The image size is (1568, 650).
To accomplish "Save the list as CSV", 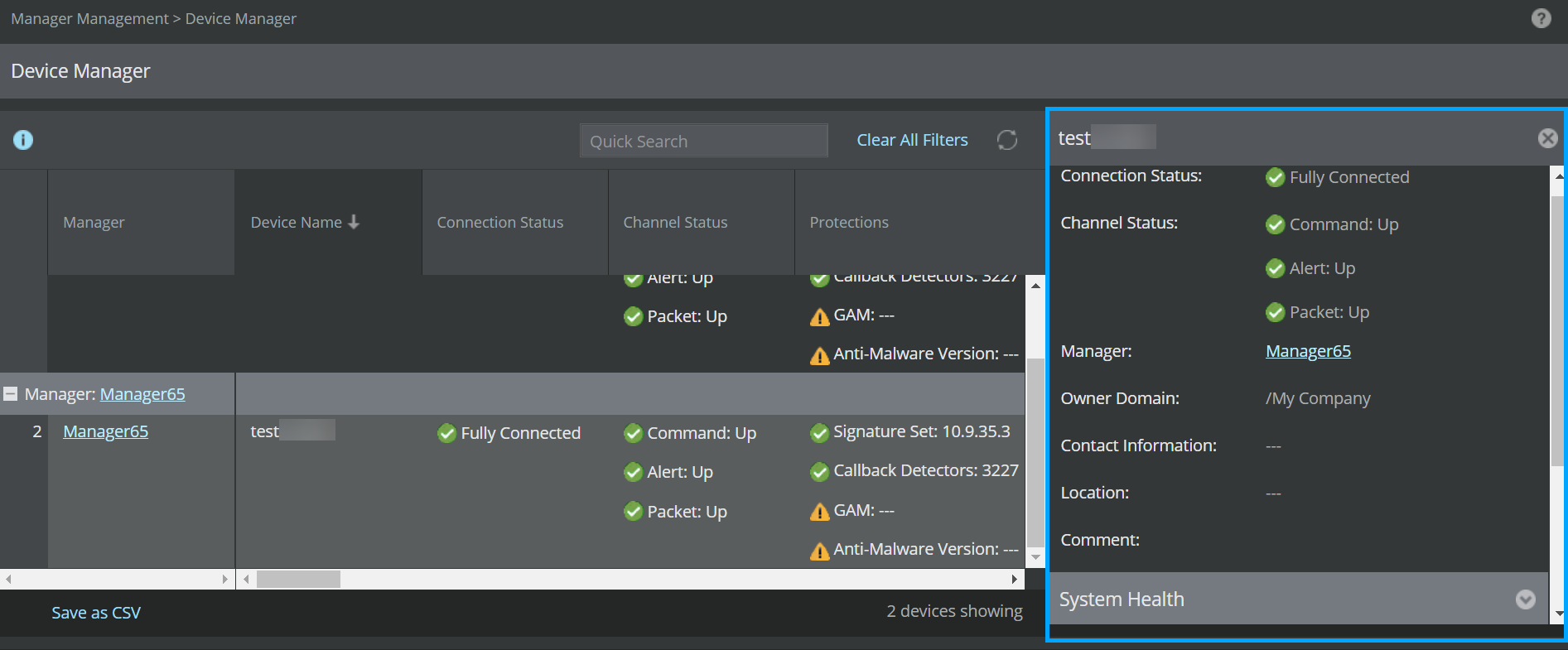I will click(x=96, y=613).
